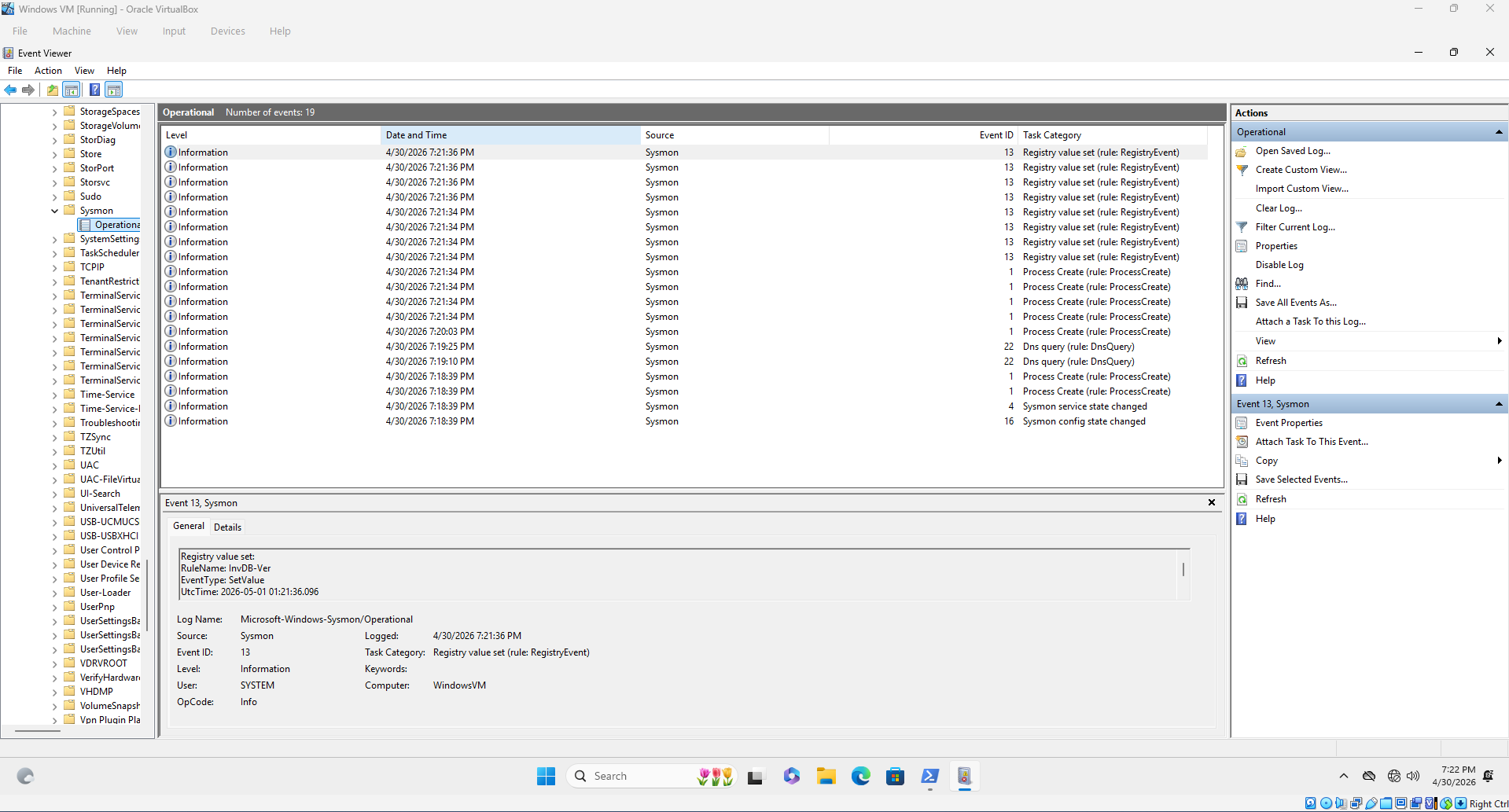Expand the UAC tree node
This screenshot has height=812, width=1509.
click(55, 465)
